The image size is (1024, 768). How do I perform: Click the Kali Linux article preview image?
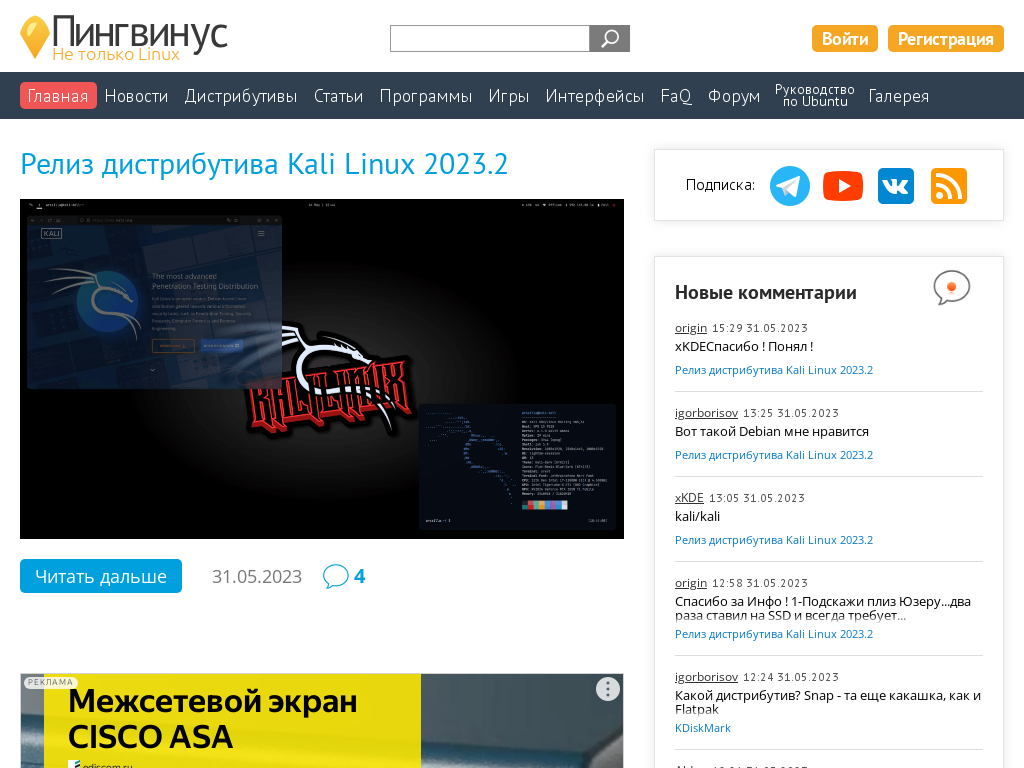[x=322, y=369]
